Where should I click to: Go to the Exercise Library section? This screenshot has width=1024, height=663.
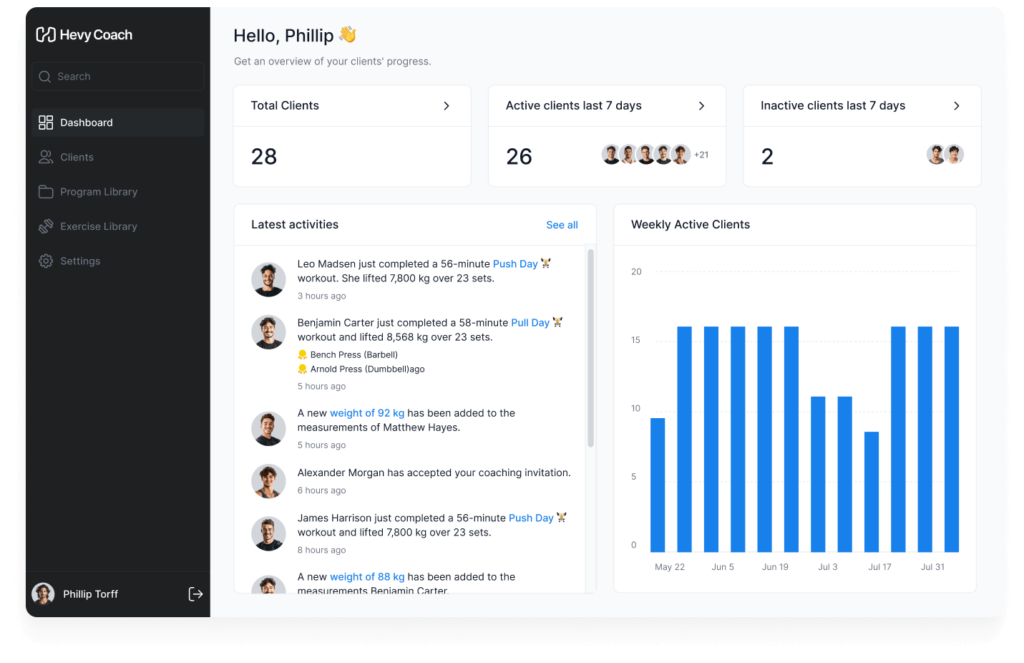click(x=98, y=227)
